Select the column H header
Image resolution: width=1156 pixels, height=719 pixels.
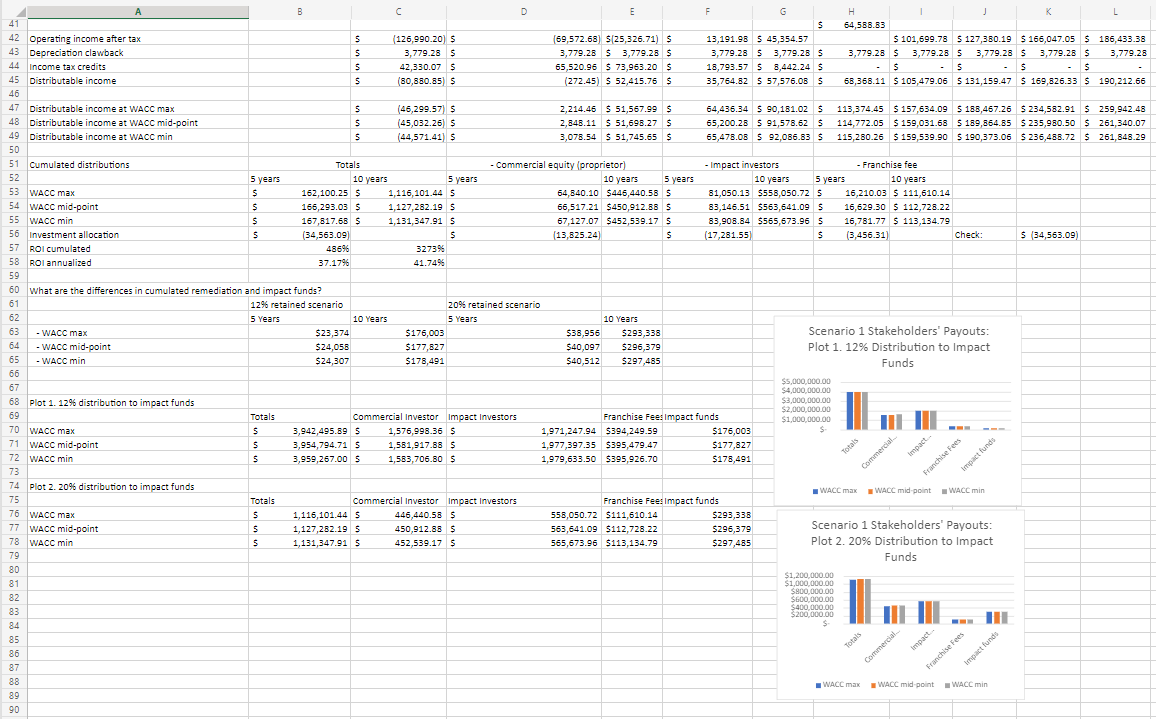[x=851, y=10]
